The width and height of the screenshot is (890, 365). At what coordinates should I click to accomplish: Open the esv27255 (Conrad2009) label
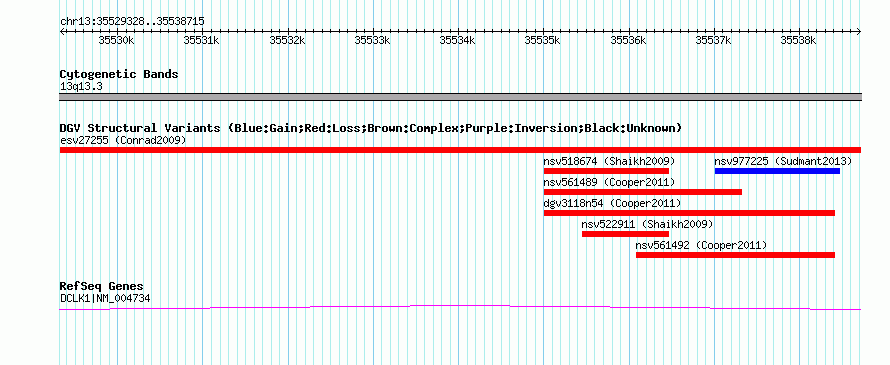[123, 140]
